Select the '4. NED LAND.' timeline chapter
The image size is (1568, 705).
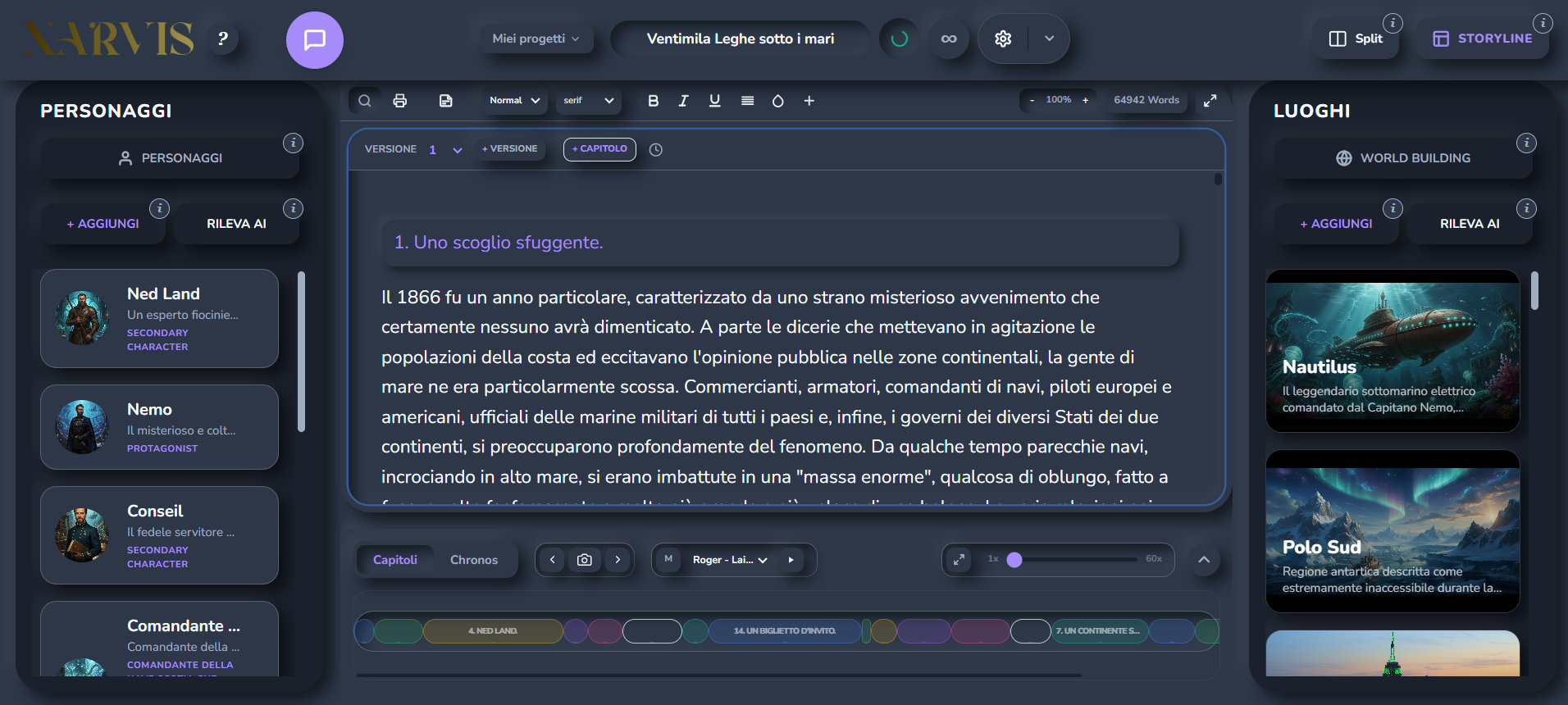(x=493, y=631)
